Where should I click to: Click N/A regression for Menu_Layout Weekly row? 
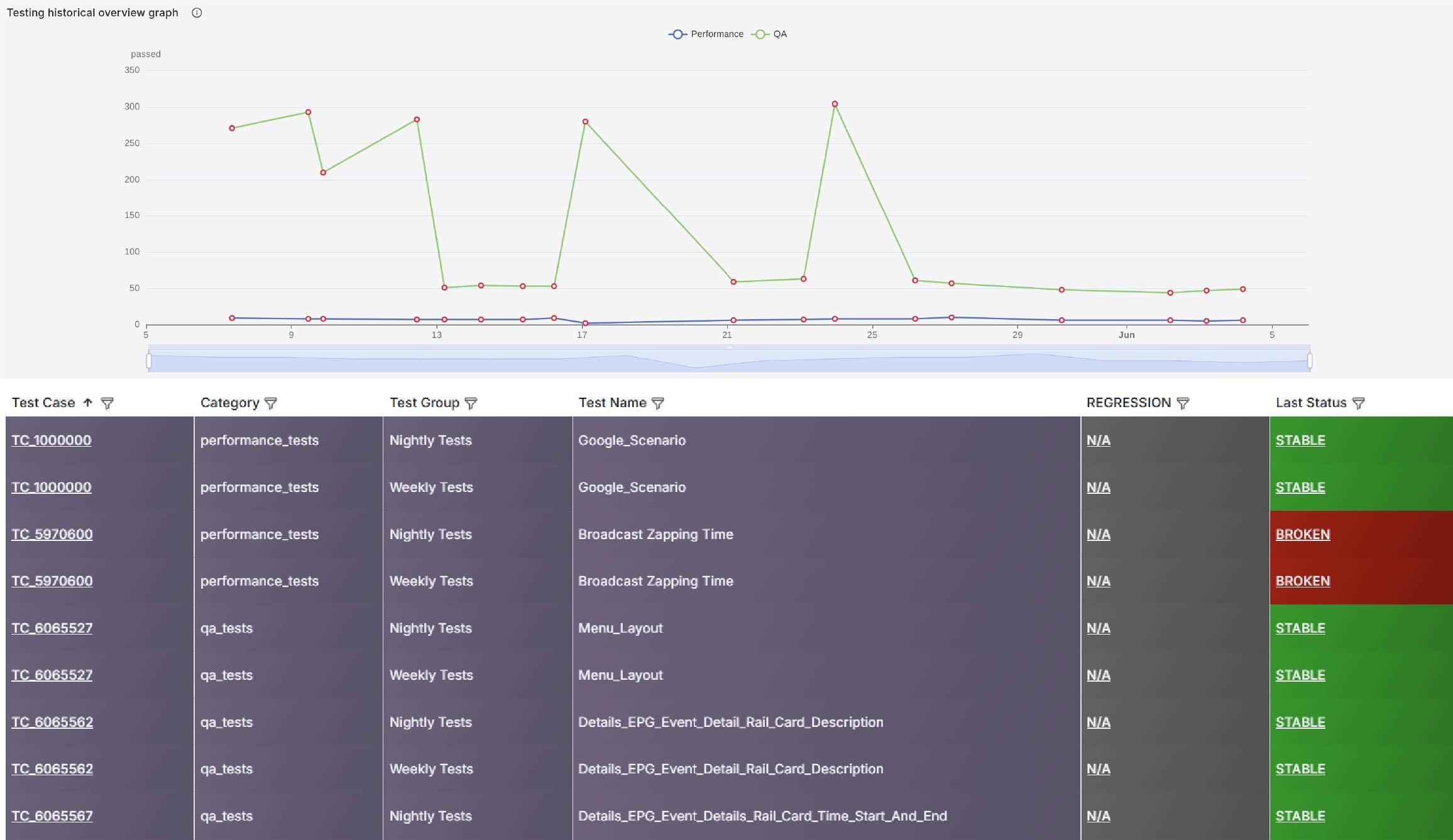tap(1099, 675)
